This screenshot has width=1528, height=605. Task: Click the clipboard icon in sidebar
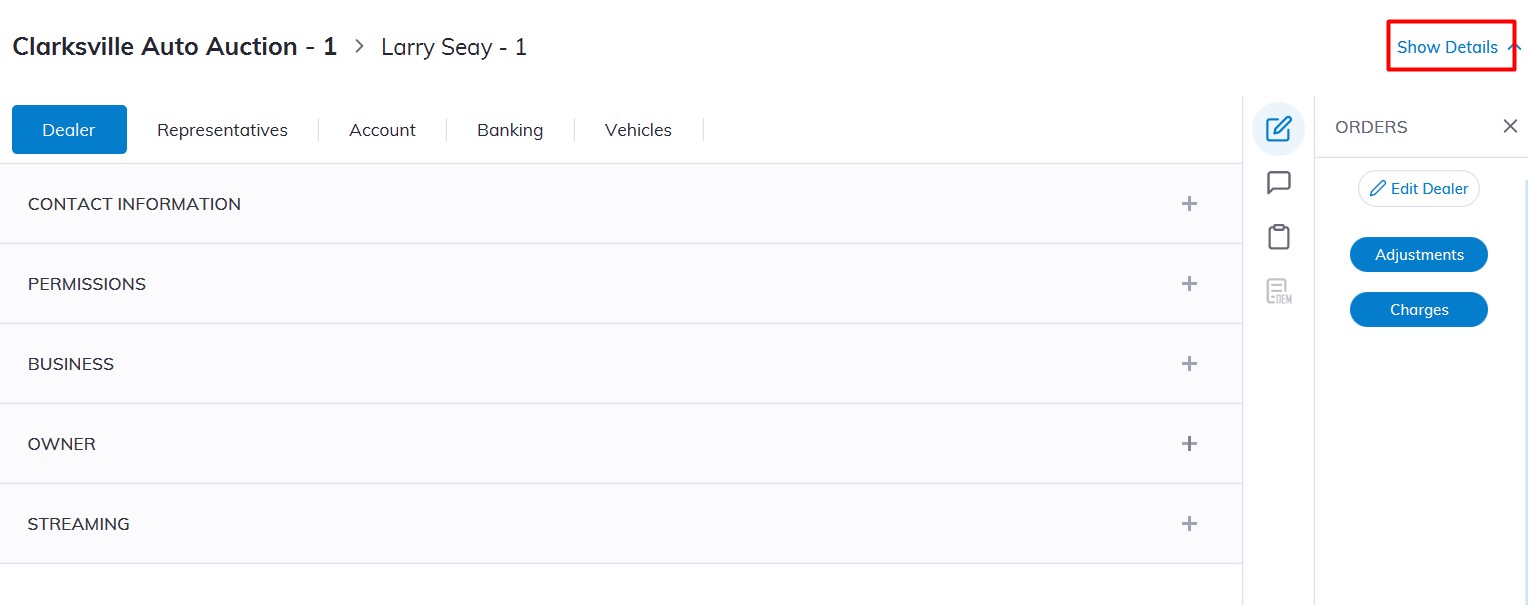[1278, 237]
